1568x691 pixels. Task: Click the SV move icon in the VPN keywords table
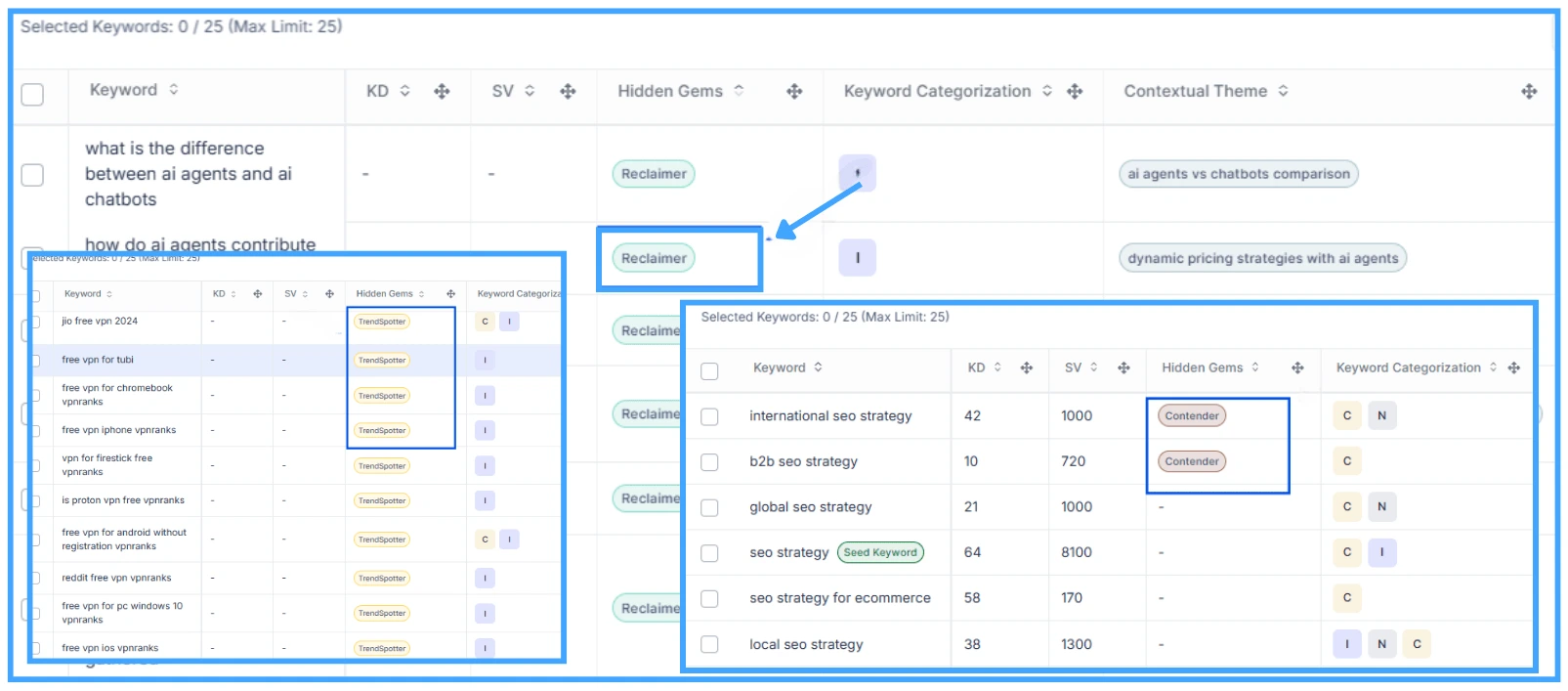pyautogui.click(x=329, y=293)
